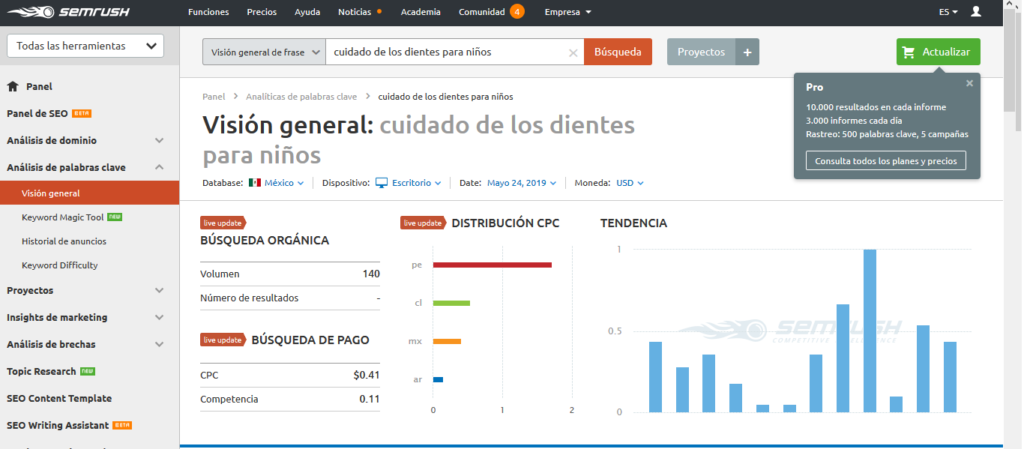Open the ES language dropdown
This screenshot has height=449, width=1024.
948,12
